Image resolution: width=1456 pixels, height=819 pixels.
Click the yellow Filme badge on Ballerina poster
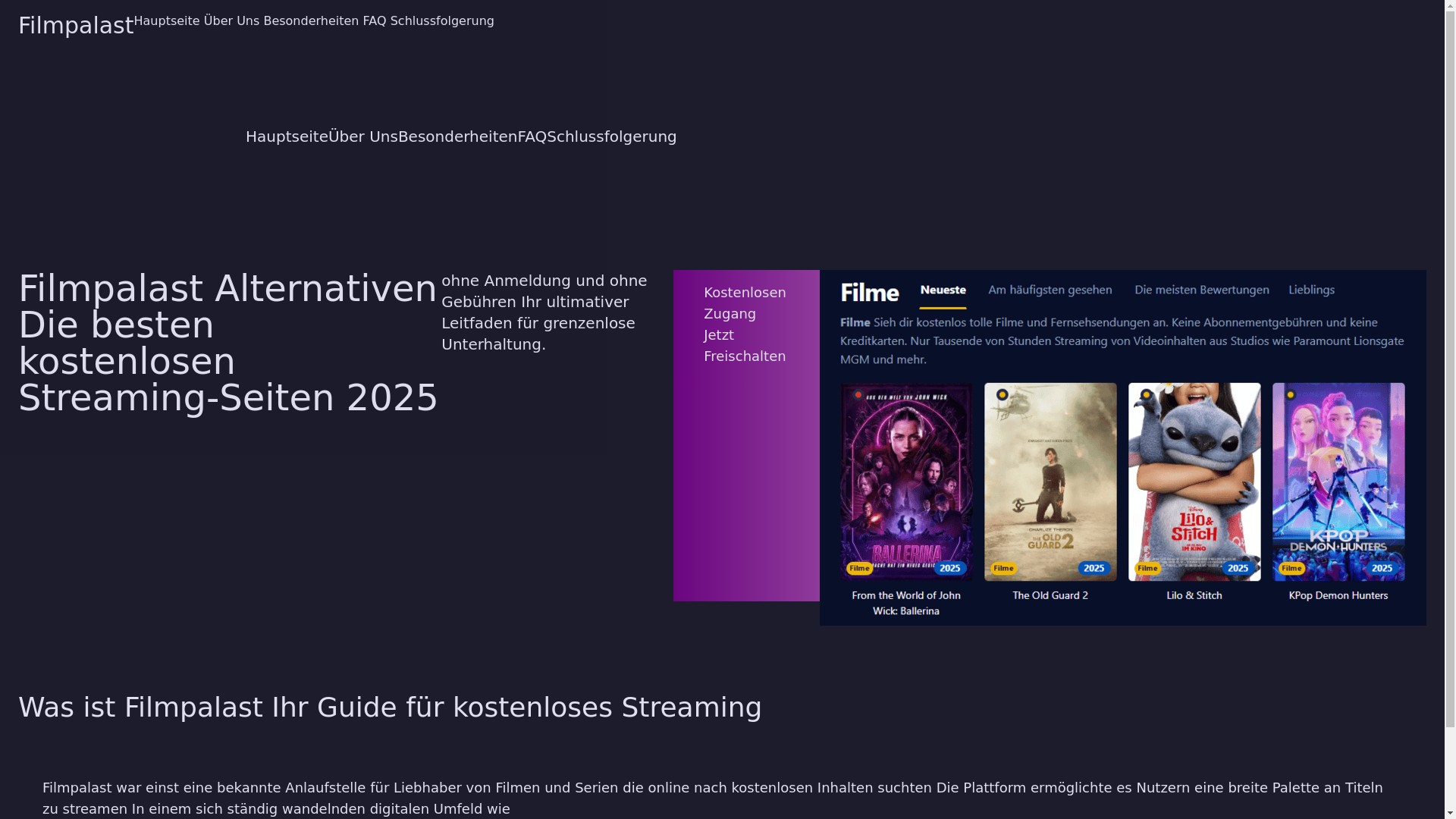[x=859, y=569]
